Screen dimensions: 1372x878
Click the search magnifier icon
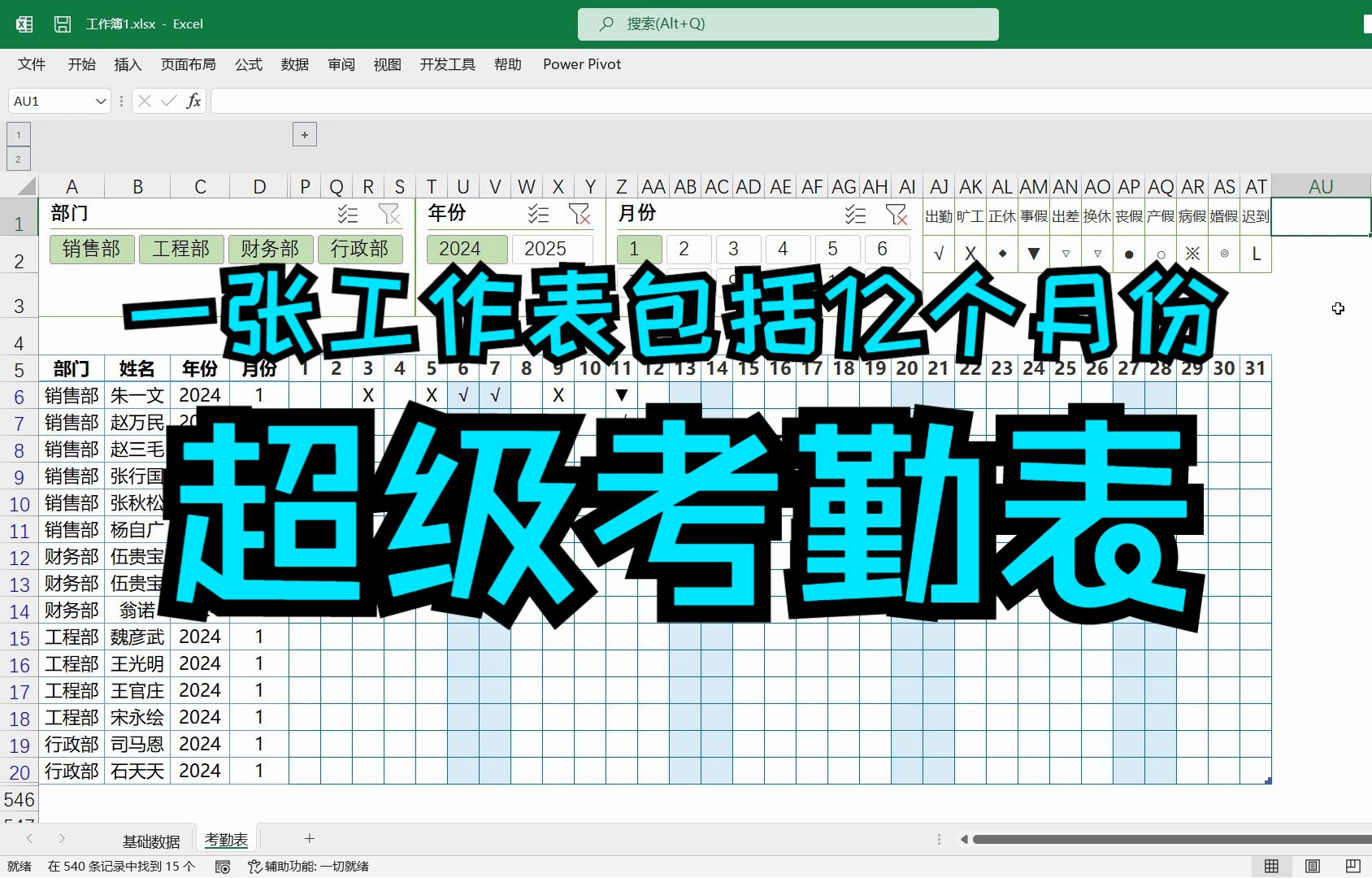(x=606, y=24)
